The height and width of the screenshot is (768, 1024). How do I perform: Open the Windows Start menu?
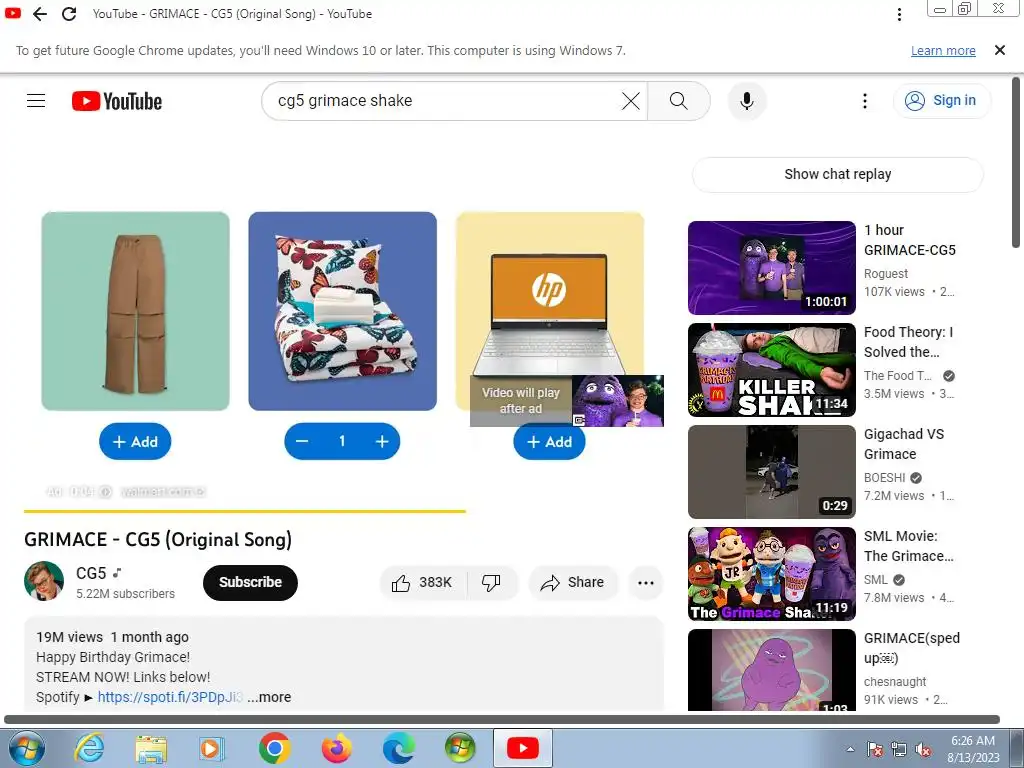tap(26, 748)
